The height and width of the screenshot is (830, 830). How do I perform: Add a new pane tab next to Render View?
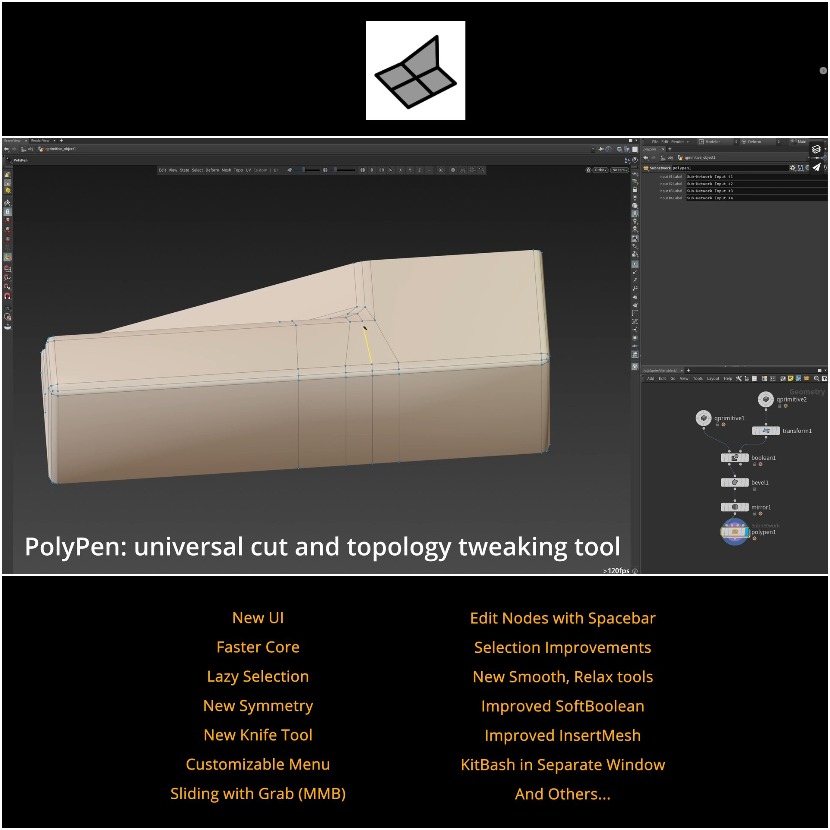coord(61,141)
